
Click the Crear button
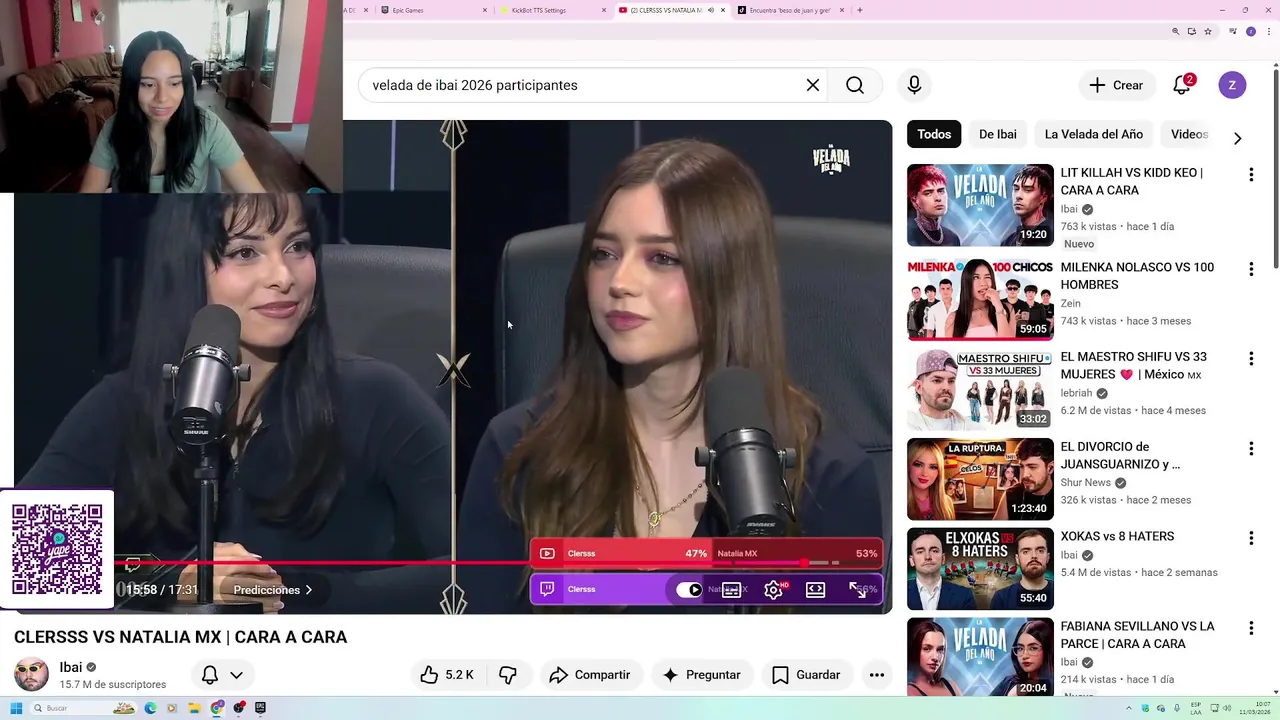[x=1117, y=85]
